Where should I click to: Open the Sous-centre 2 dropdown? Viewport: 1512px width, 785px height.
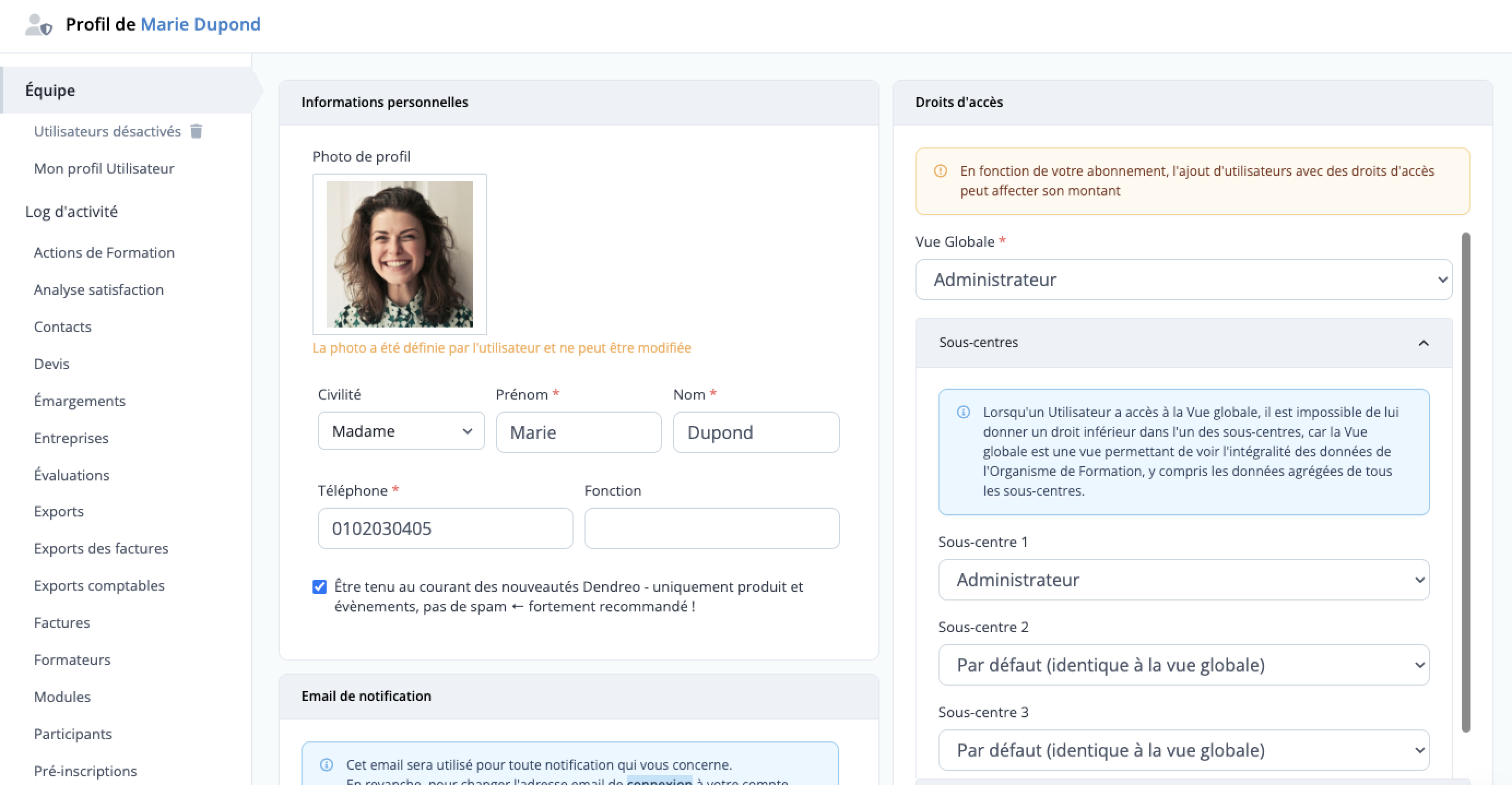point(1183,665)
